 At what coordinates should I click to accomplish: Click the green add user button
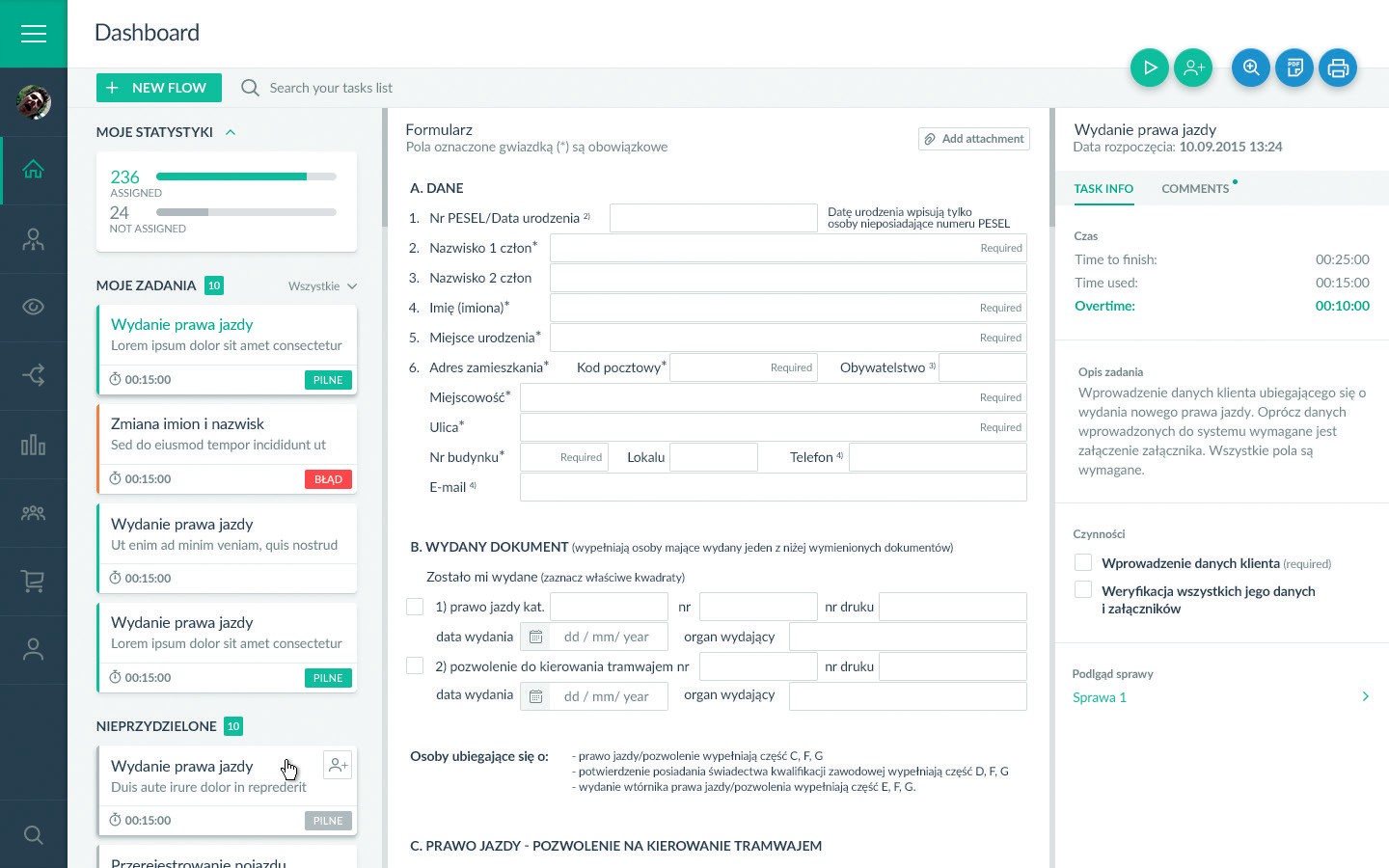tap(1193, 68)
